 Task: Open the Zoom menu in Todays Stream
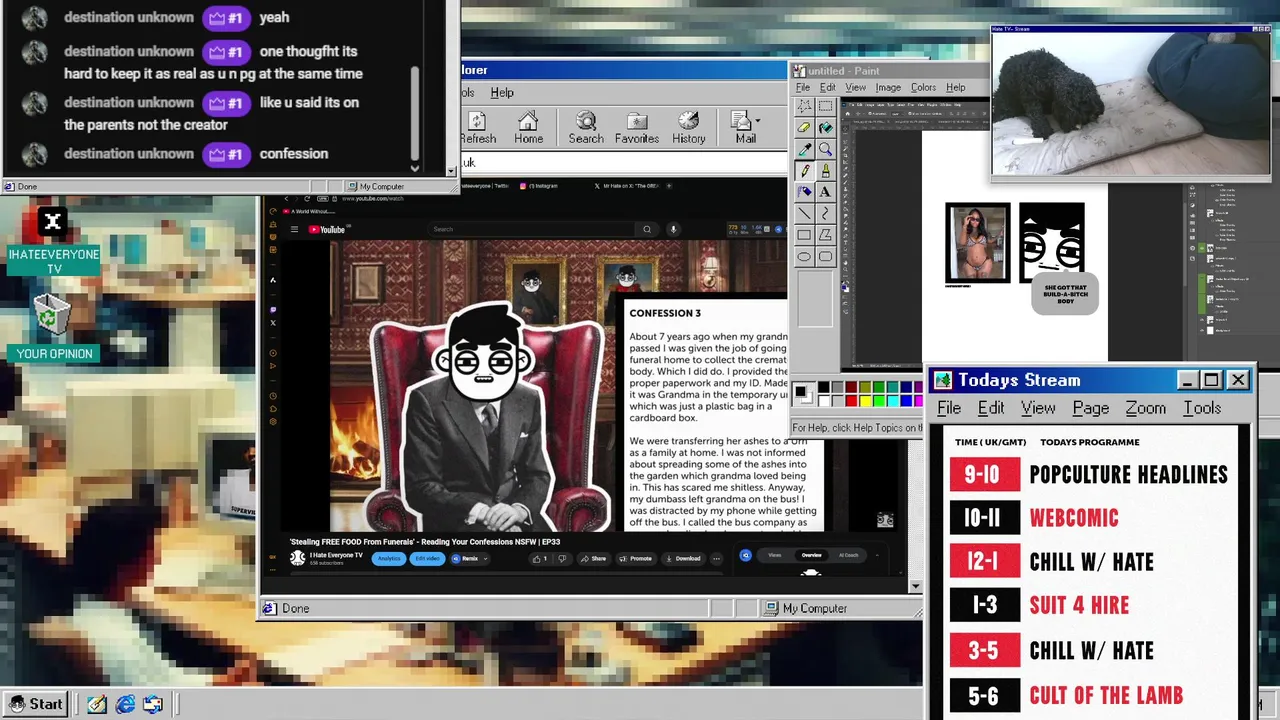click(1146, 408)
